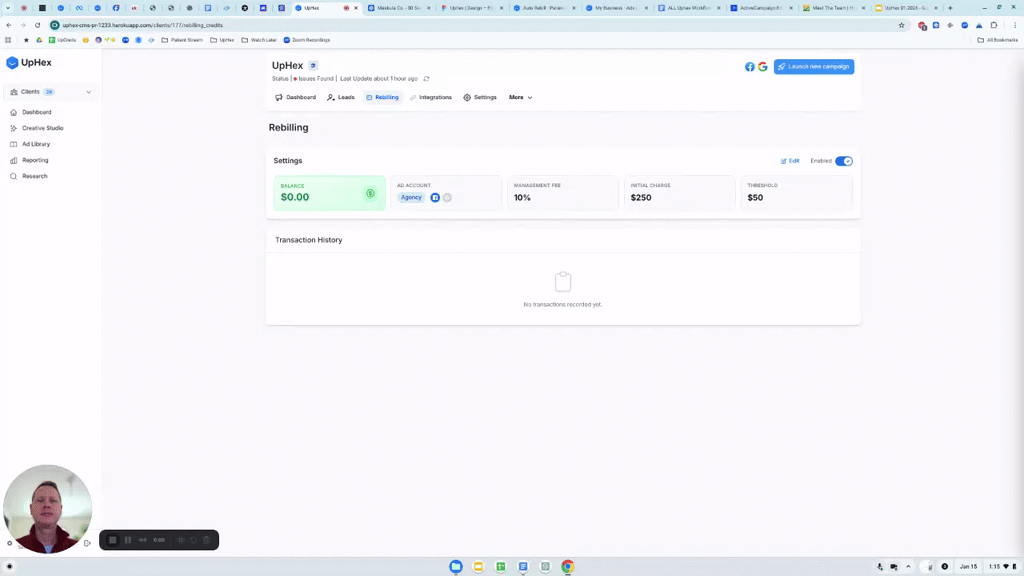
Task: Open the Leads tab
Action: pyautogui.click(x=345, y=97)
